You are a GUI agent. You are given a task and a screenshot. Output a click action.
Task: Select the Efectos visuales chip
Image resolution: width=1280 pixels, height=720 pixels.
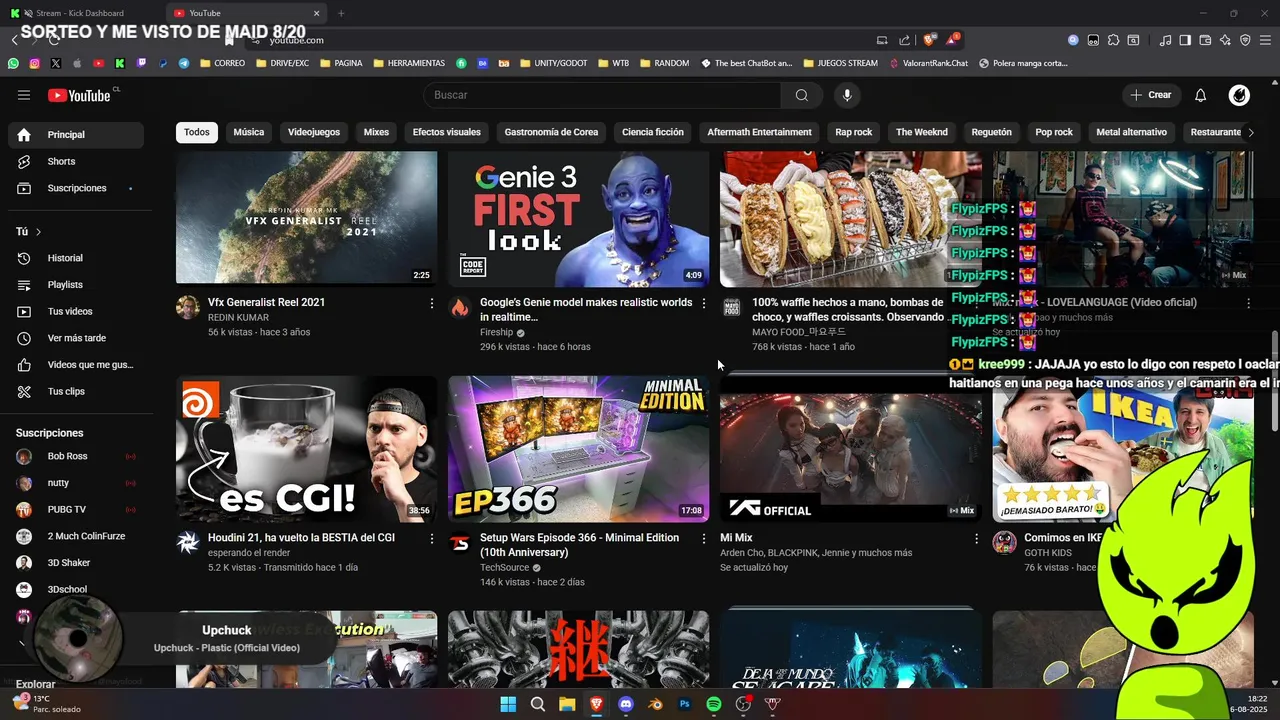click(447, 132)
